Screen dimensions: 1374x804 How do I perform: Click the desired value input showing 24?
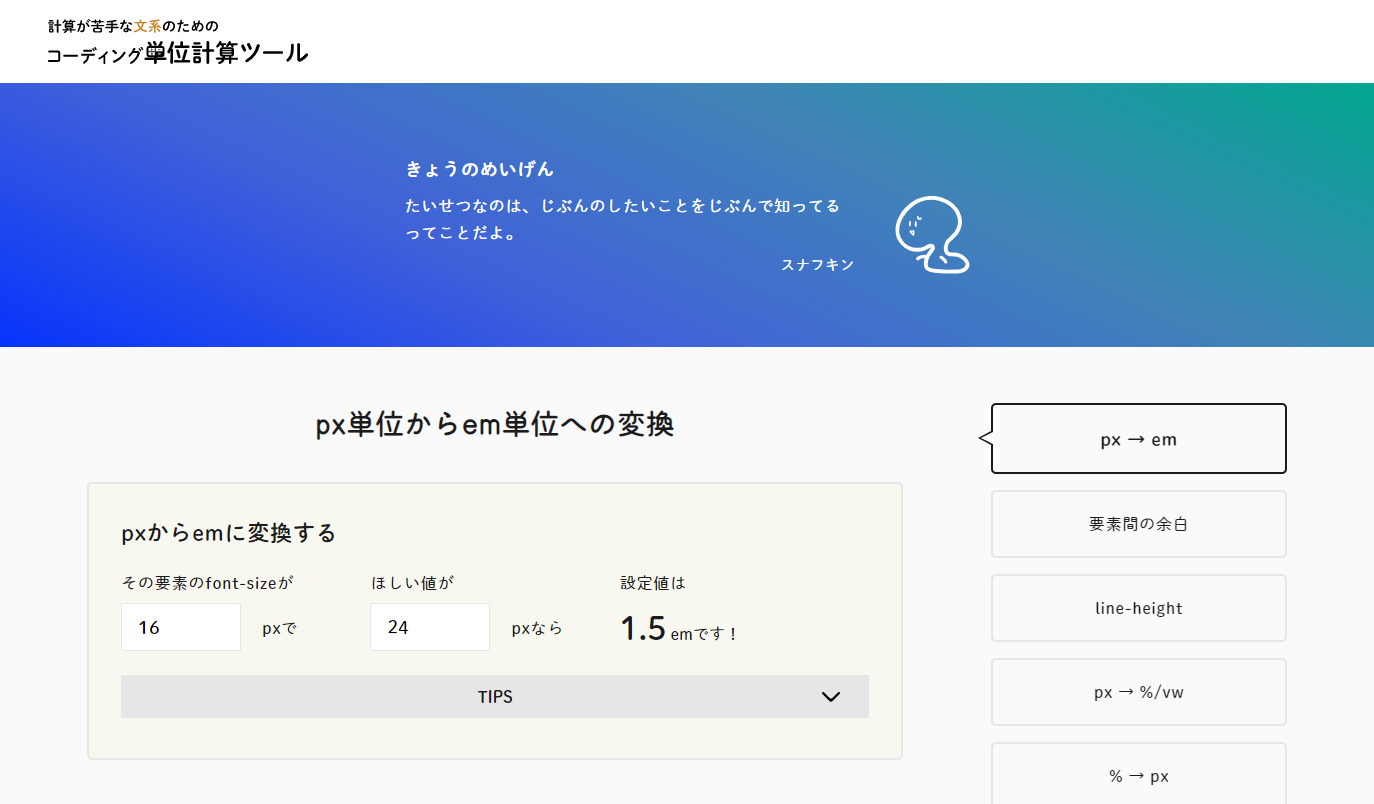tap(430, 628)
